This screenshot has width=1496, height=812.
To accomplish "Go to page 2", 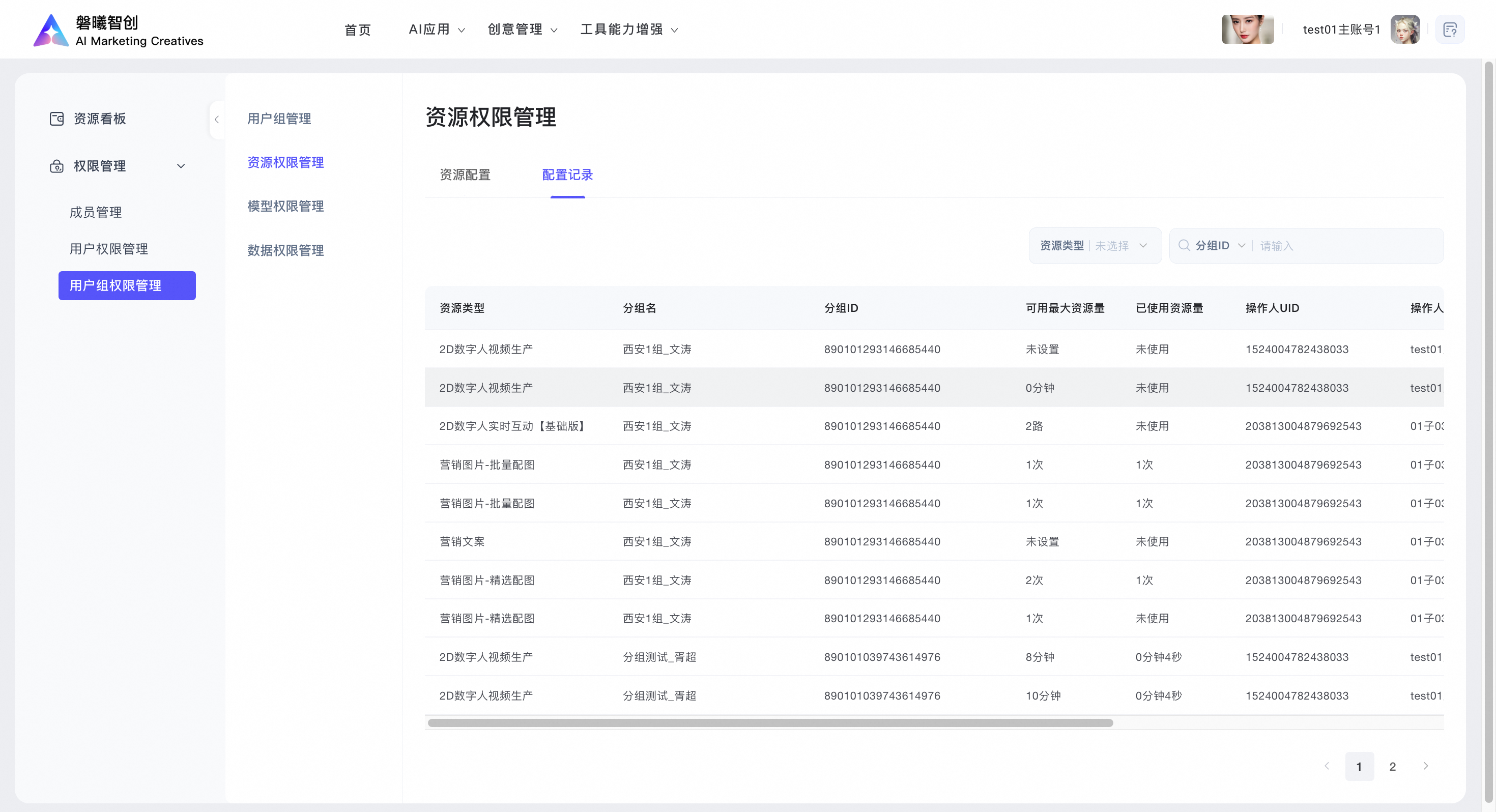I will (1392, 767).
